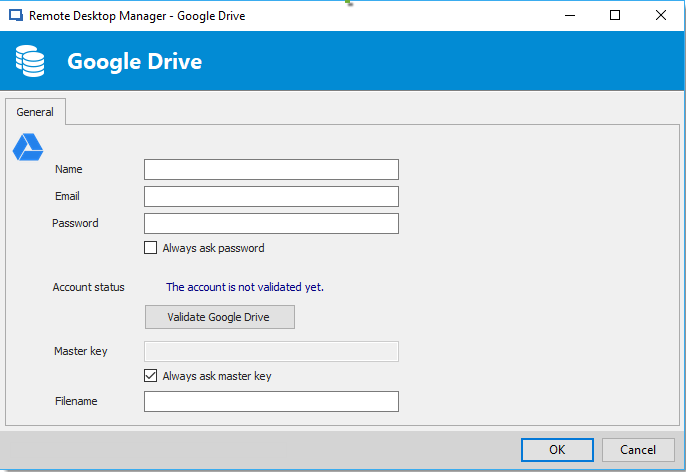The width and height of the screenshot is (686, 472).
Task: Click the Master key label
Action: point(80,351)
